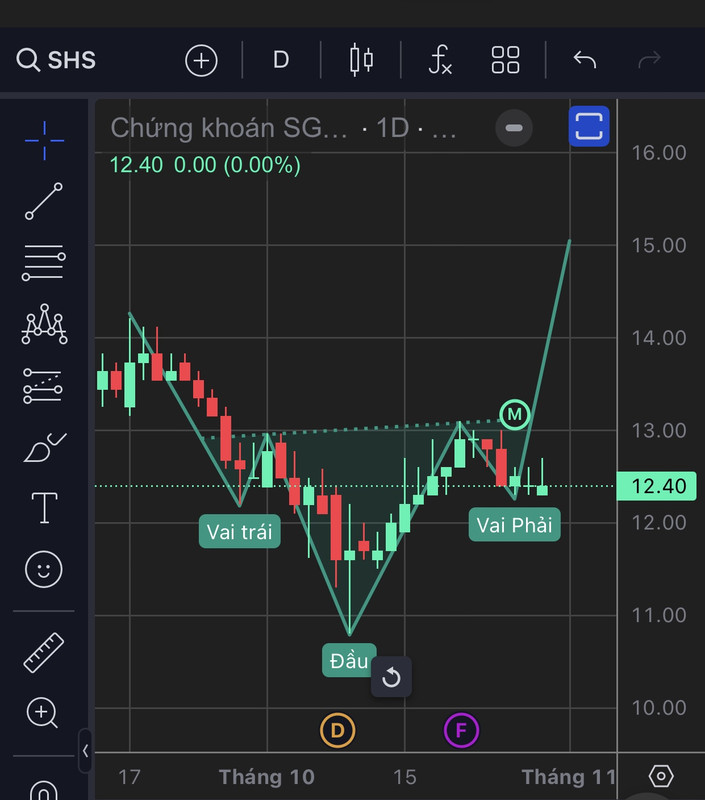Open the indicators fx menu
Image resolution: width=705 pixels, height=800 pixels.
[440, 60]
